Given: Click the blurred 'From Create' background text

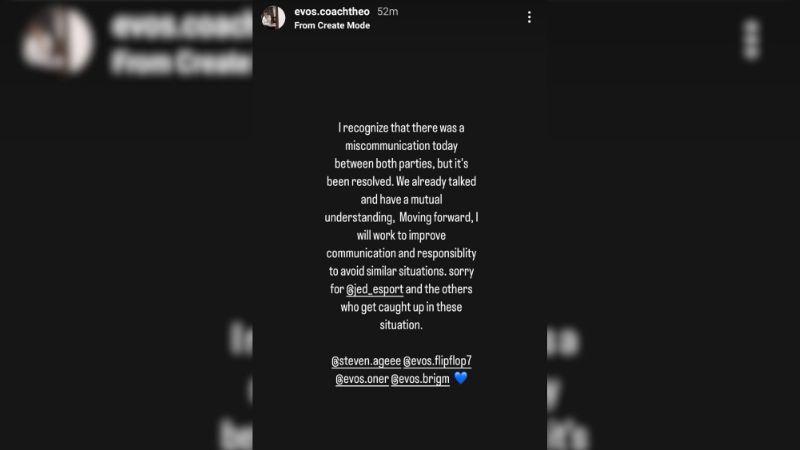Looking at the screenshot, I should point(181,62).
